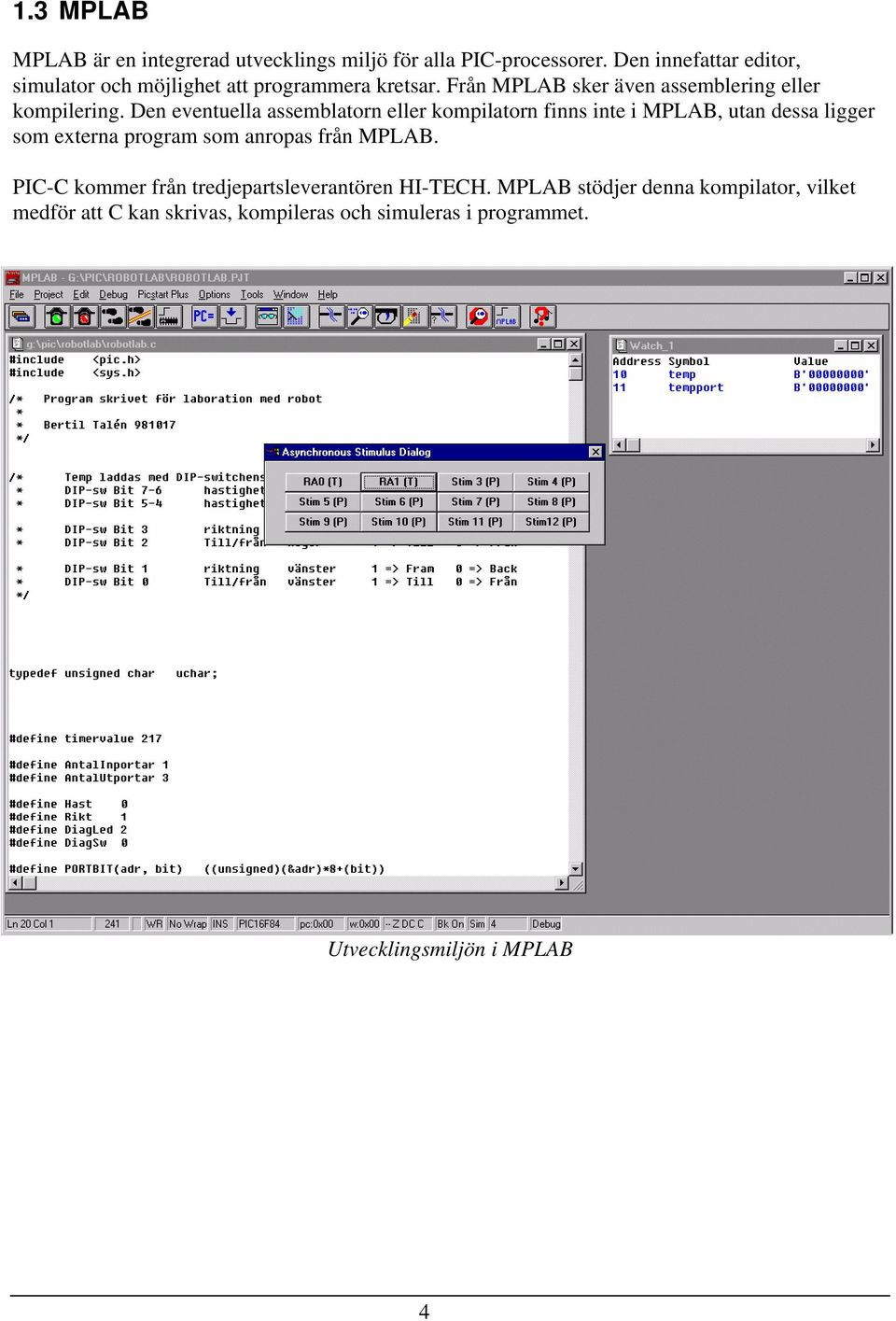Click the stacked-cards toolbar switch icon
The width and height of the screenshot is (896, 1321).
pyautogui.click(x=21, y=316)
